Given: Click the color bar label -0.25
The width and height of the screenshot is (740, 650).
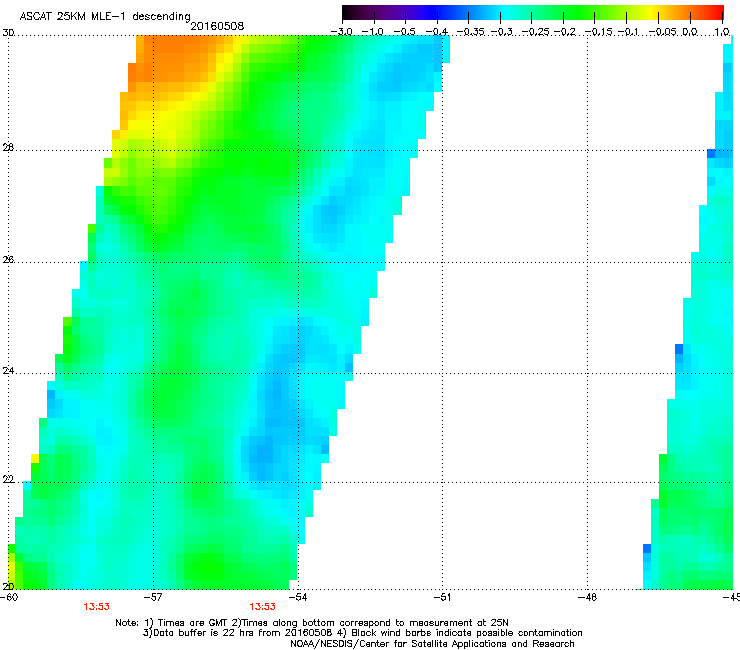Looking at the screenshot, I should tap(536, 32).
